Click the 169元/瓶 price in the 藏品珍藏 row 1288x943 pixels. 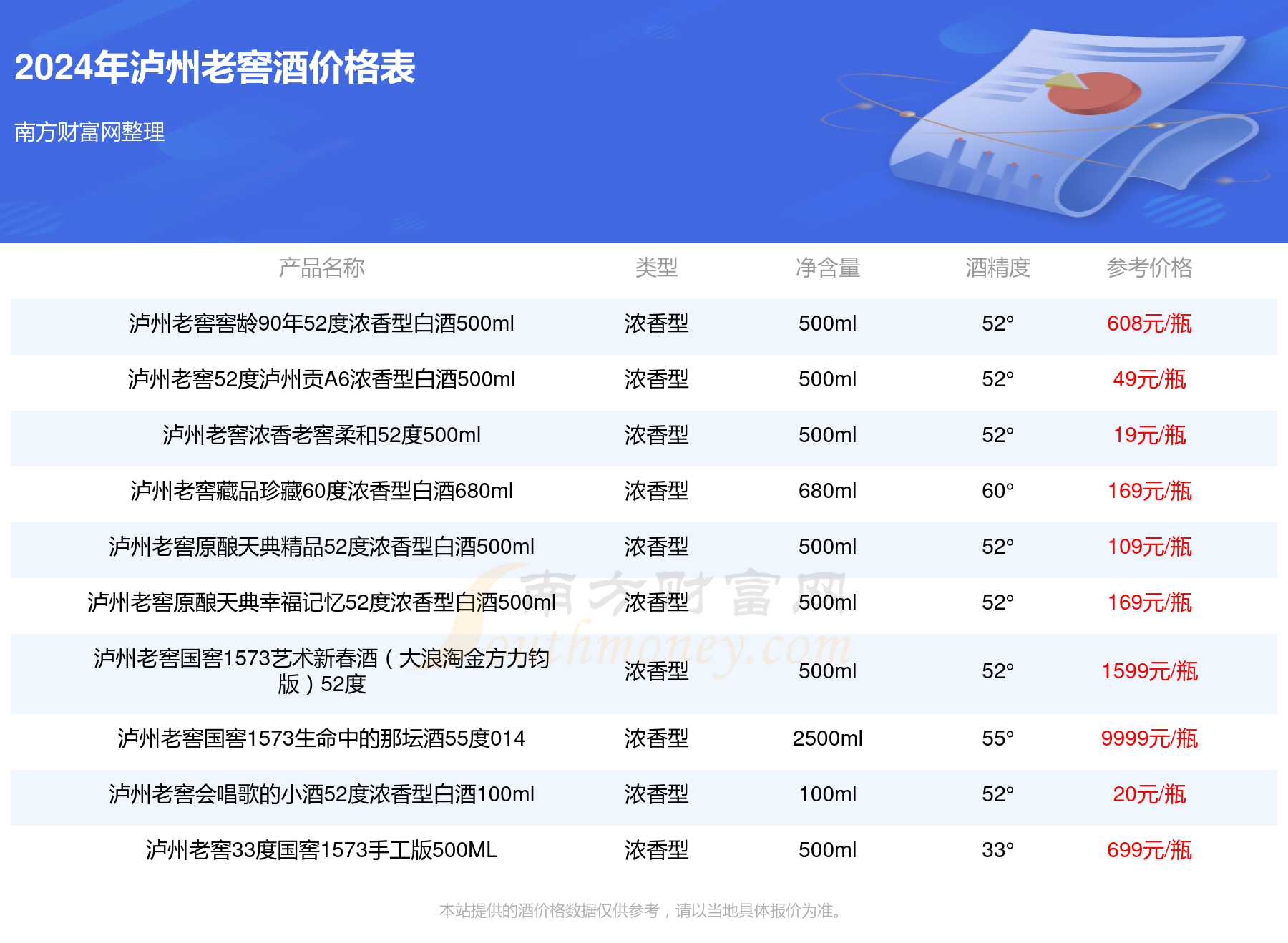coord(1149,491)
